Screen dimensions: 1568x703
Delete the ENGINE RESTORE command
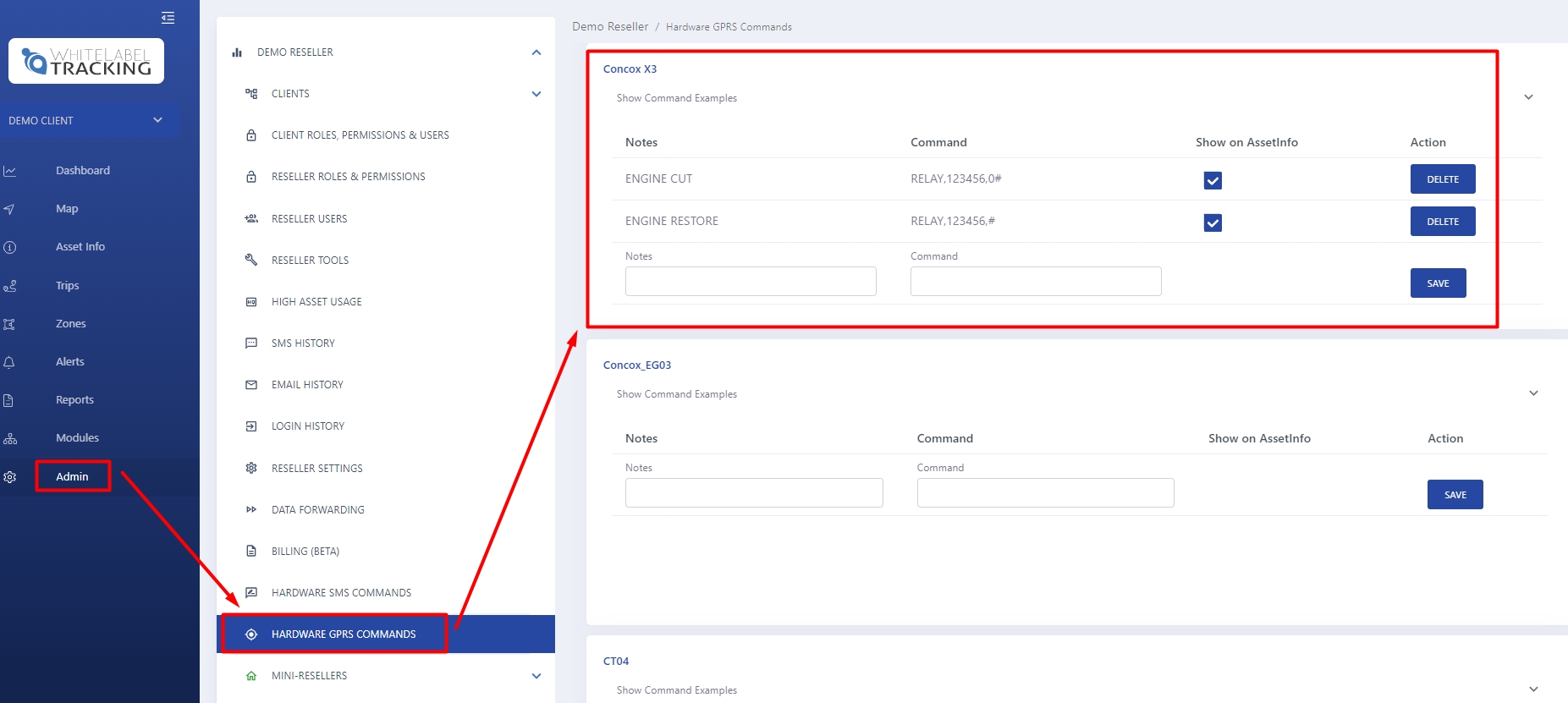tap(1443, 222)
